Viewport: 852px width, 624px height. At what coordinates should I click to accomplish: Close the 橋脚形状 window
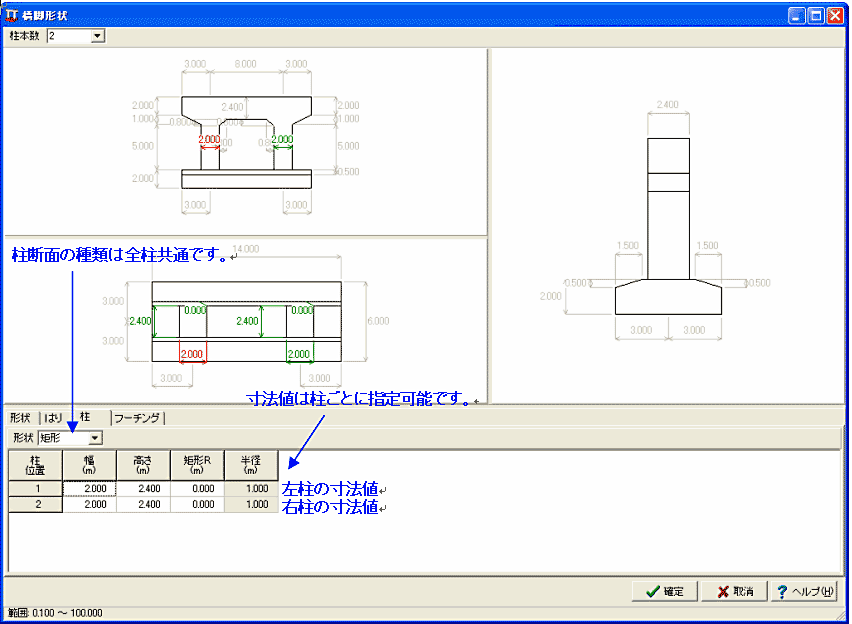(x=835, y=16)
